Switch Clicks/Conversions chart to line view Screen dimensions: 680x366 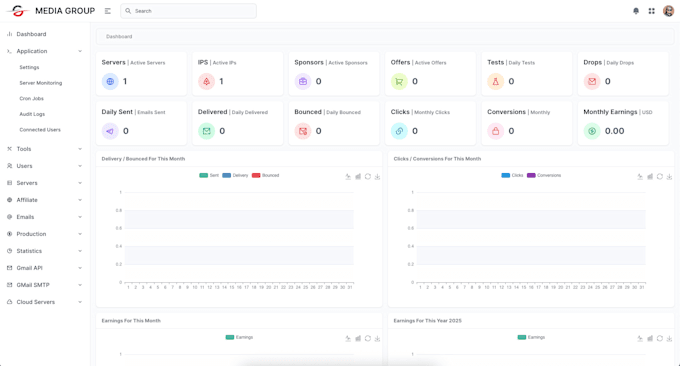click(640, 176)
